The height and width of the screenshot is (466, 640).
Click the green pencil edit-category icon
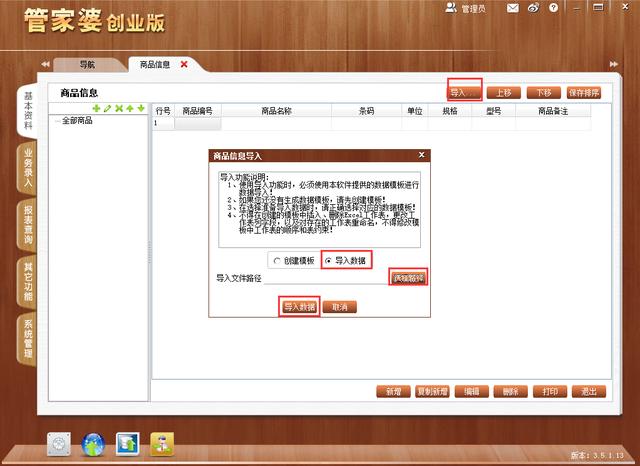point(107,108)
